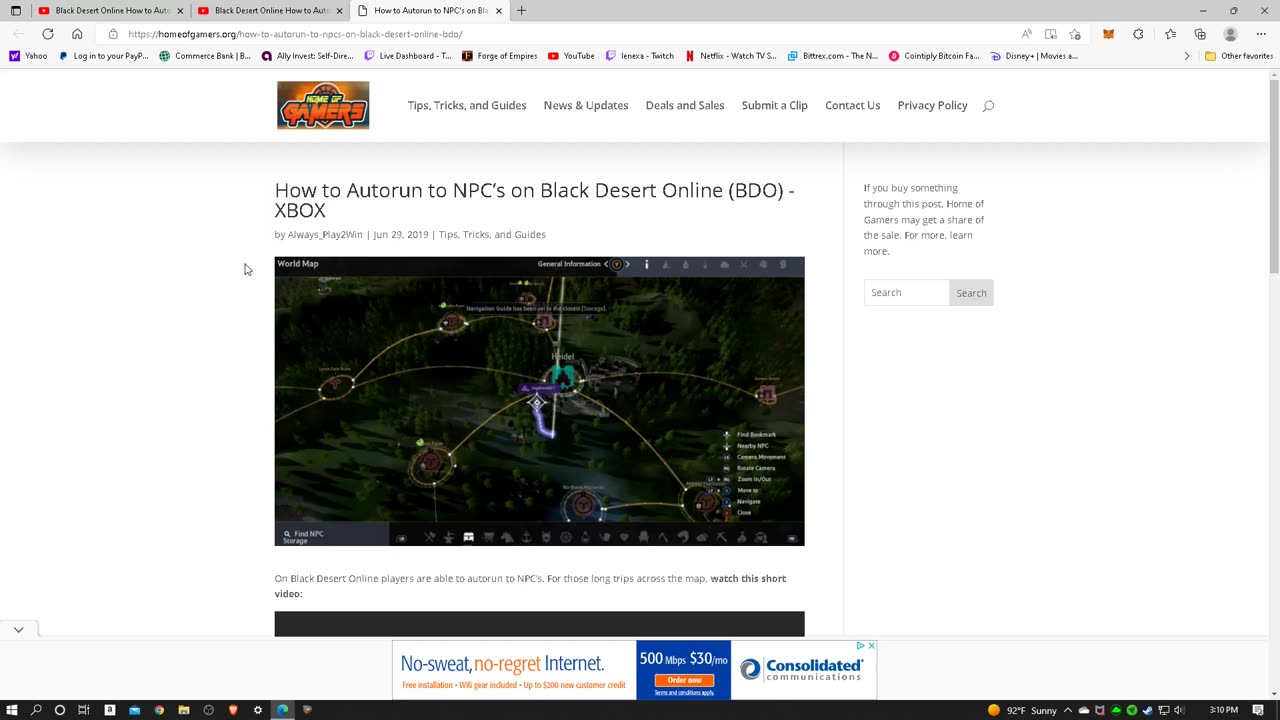
Task: Open the browser profile avatar
Action: click(x=1231, y=34)
